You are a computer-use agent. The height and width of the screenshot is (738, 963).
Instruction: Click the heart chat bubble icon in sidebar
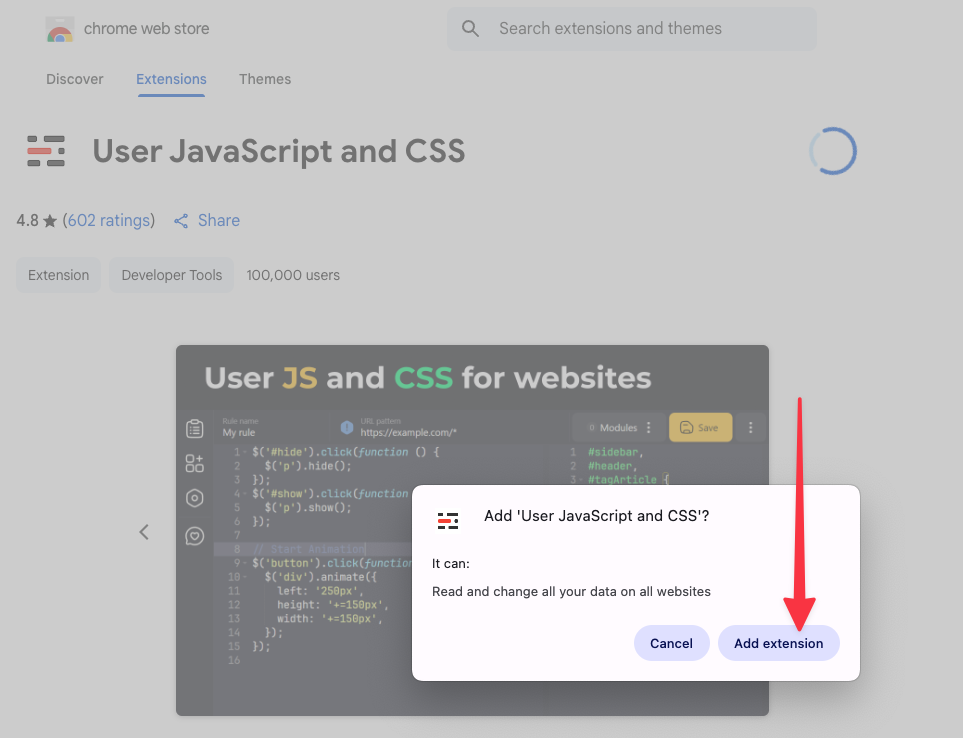click(x=195, y=536)
